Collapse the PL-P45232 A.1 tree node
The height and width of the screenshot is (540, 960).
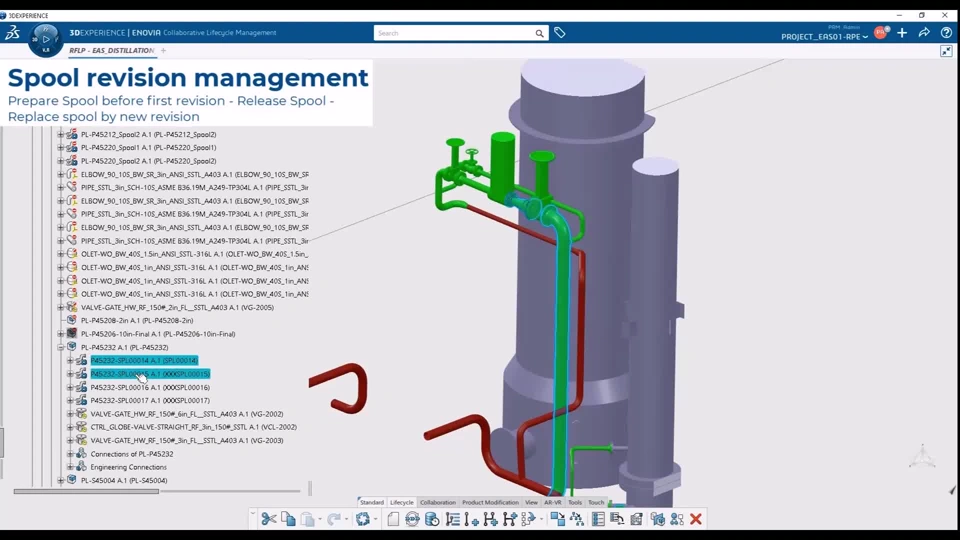(61, 347)
